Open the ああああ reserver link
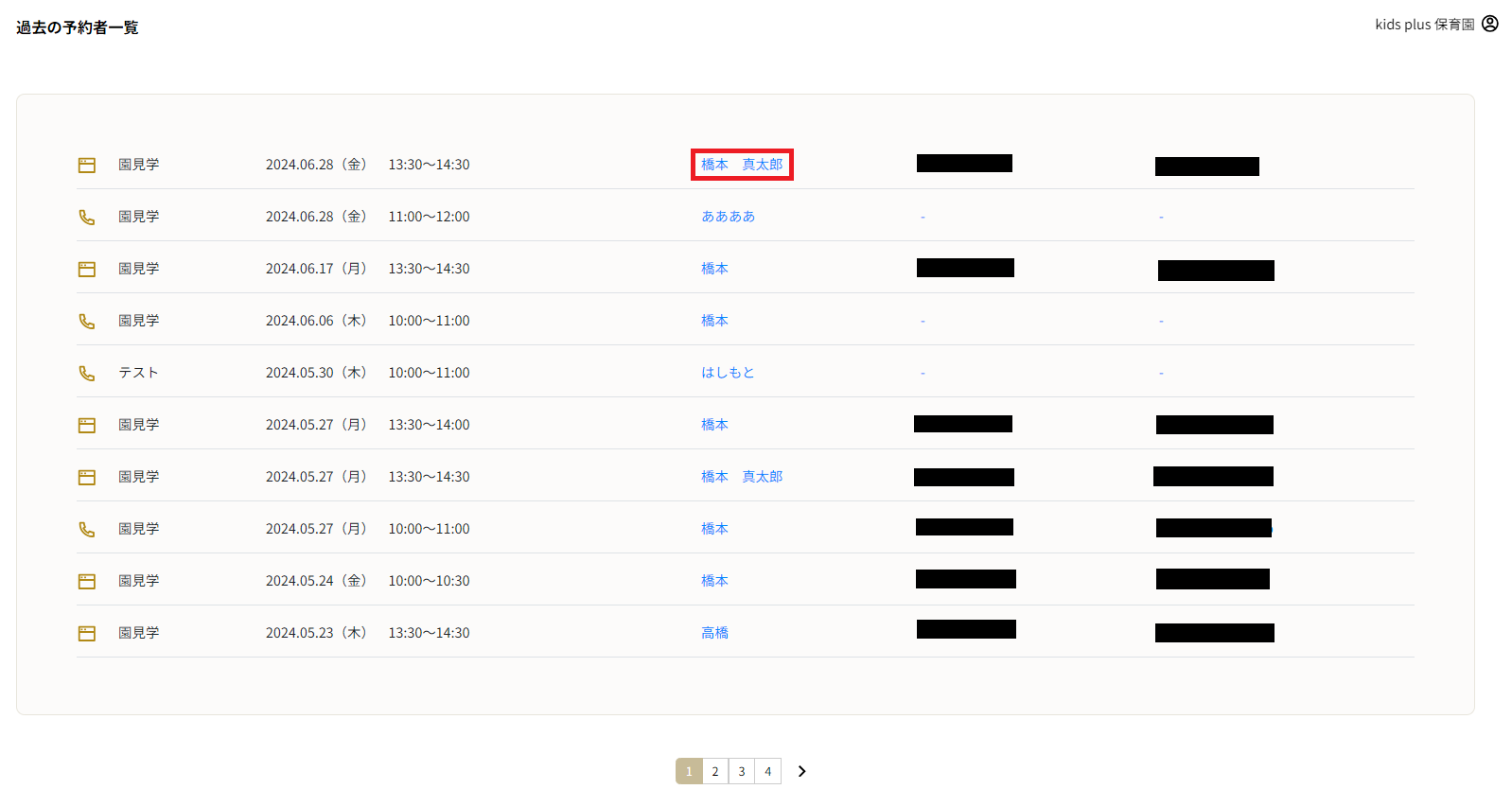 click(728, 217)
